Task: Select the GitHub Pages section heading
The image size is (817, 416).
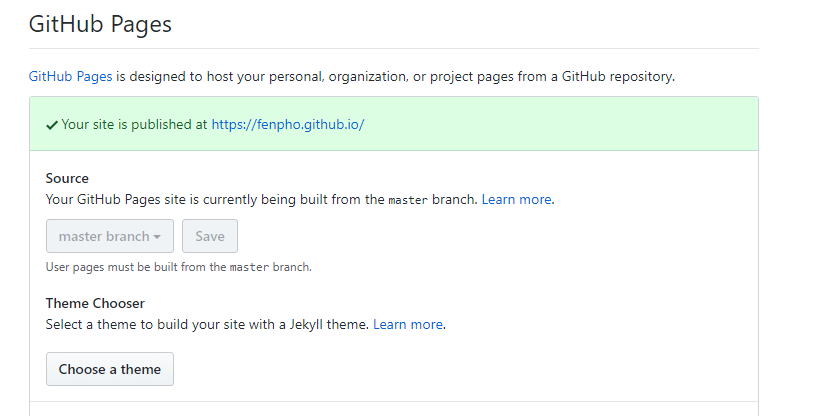Action: tap(100, 25)
